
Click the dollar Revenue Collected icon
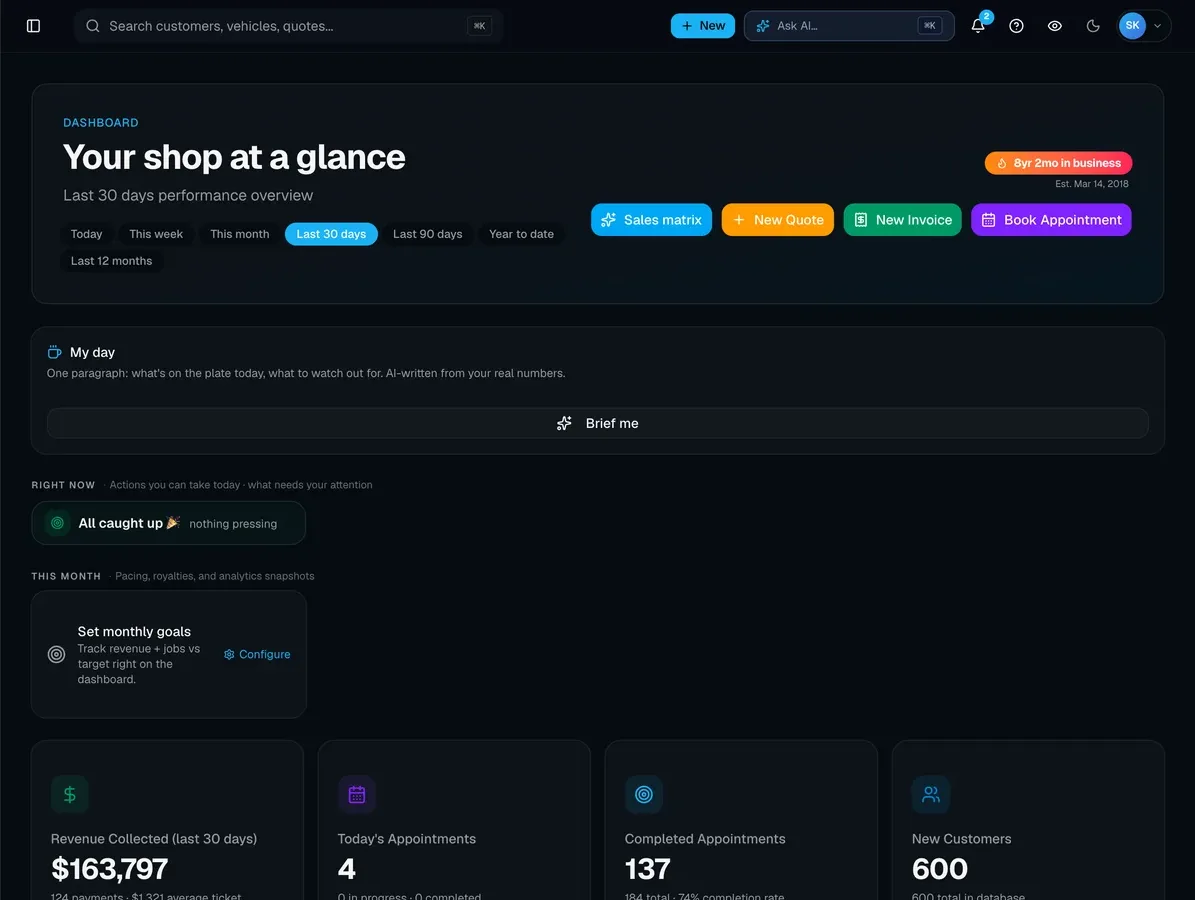coord(69,795)
